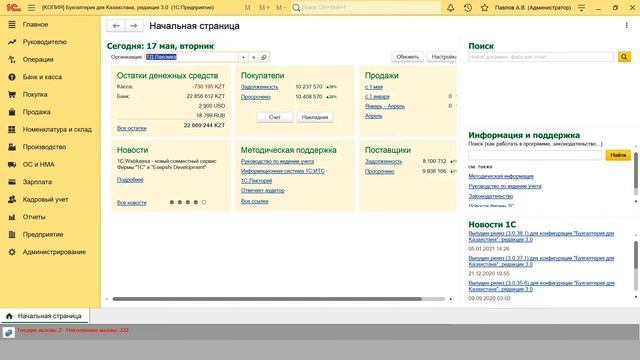Open Задолженность link under Покупатели
The width and height of the screenshot is (640, 360).
[259, 87]
